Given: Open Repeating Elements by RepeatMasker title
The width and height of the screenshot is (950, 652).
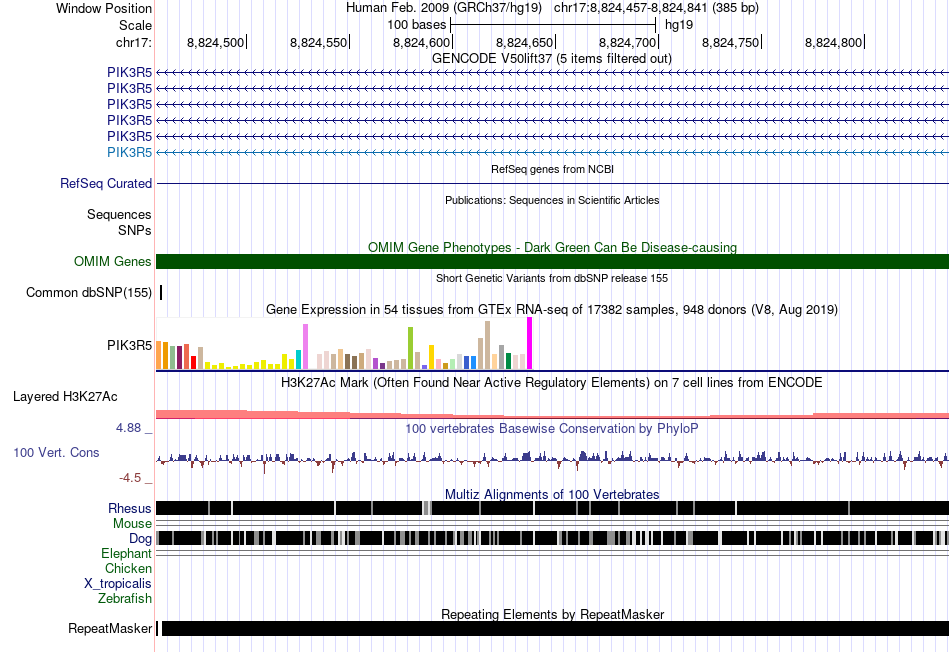Looking at the screenshot, I should pos(552,614).
